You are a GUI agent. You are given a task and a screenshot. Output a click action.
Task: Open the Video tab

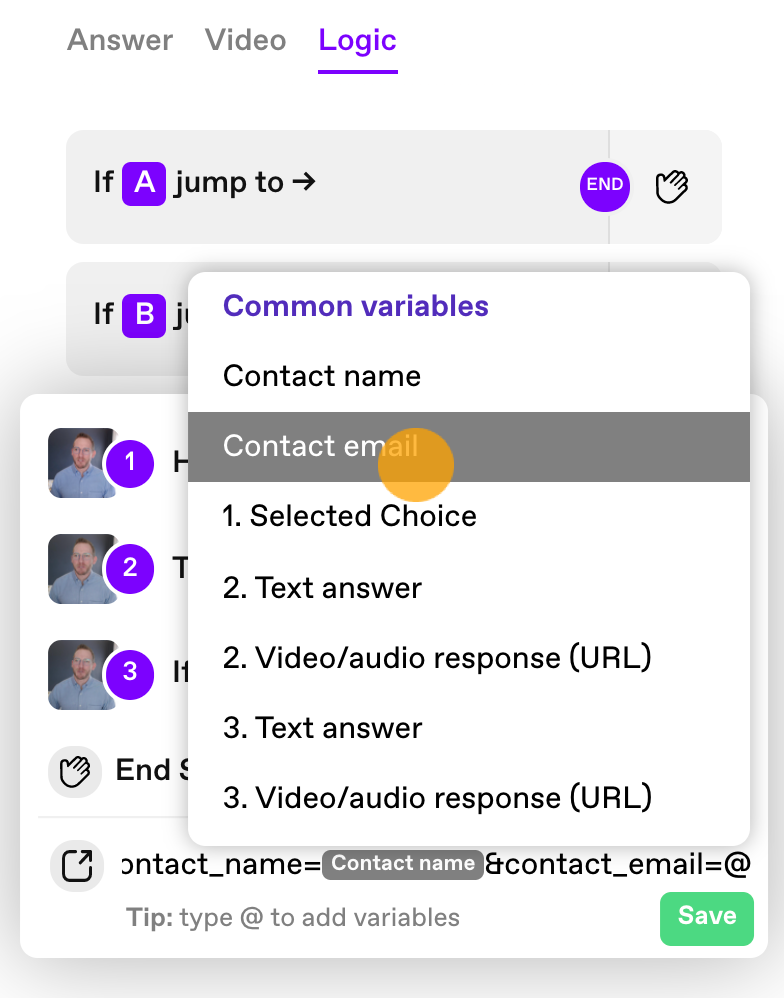pyautogui.click(x=246, y=40)
